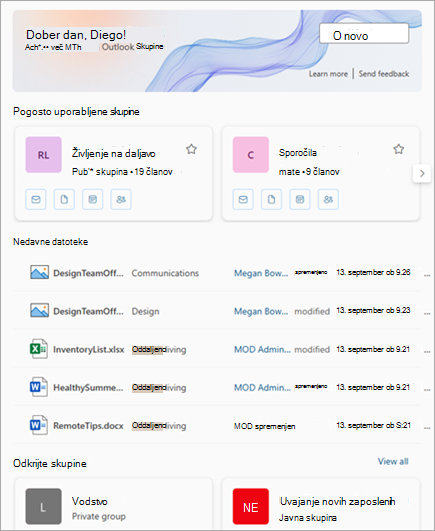Open DesignTeamOff file in Communications
The width and height of the screenshot is (435, 531).
(88, 273)
